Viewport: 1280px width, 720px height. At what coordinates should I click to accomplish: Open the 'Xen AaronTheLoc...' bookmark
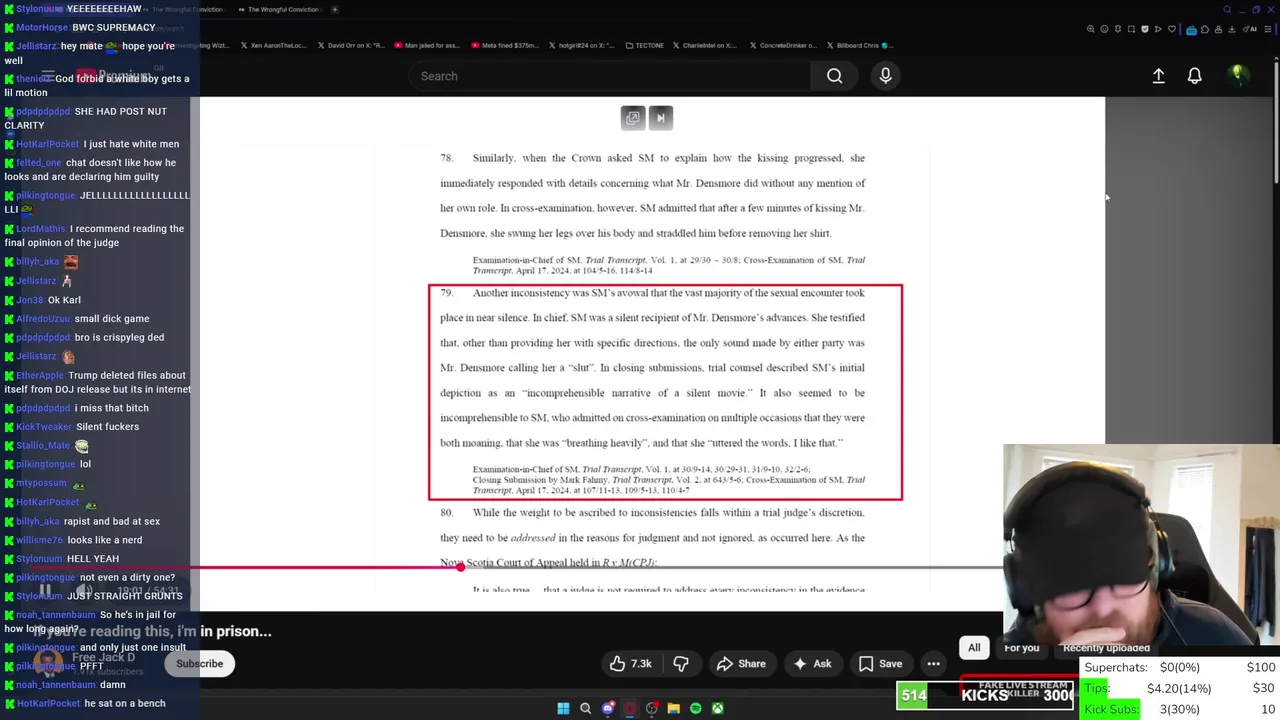coord(273,45)
